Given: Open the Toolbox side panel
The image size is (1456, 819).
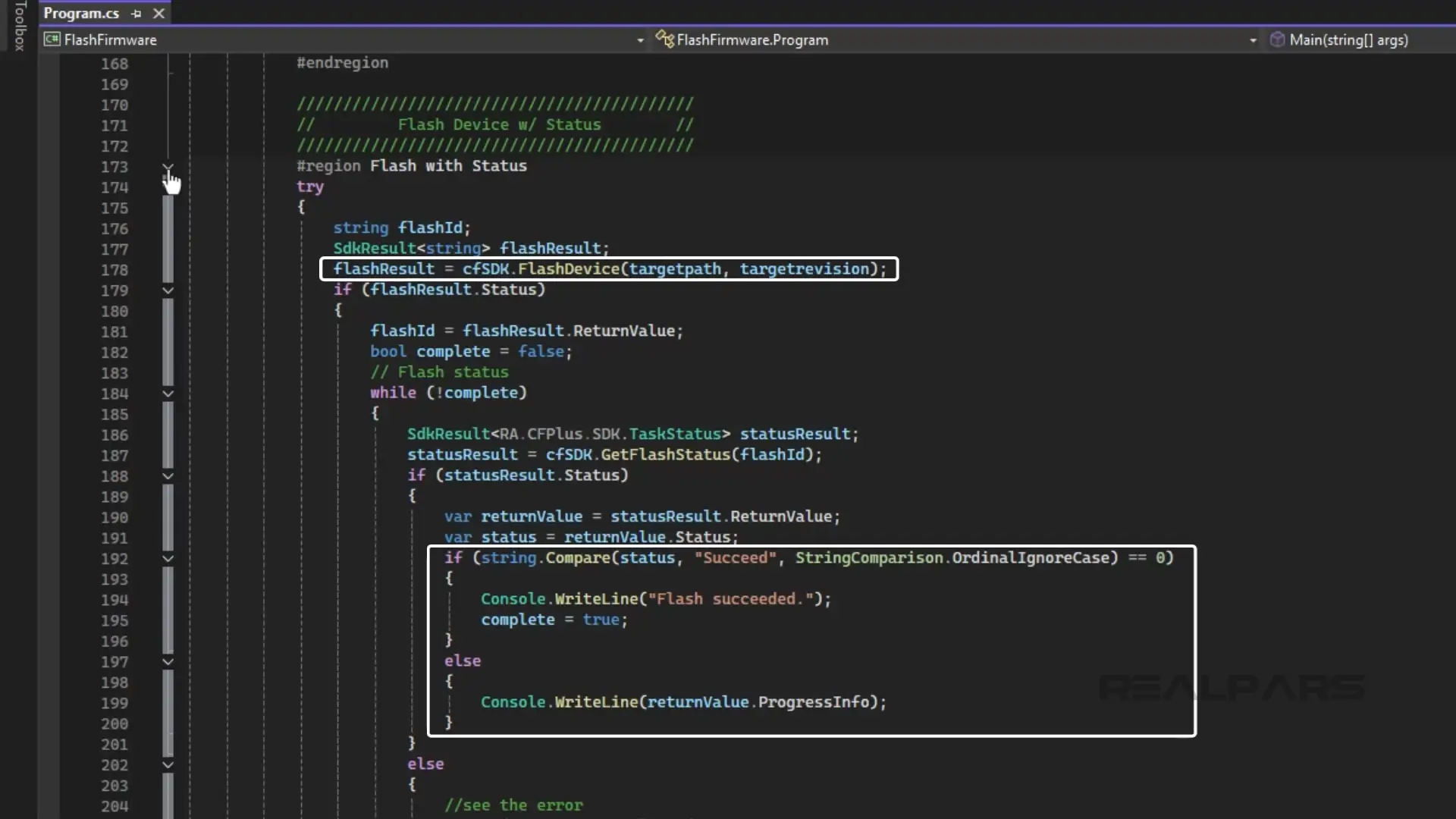Looking at the screenshot, I should click(x=20, y=26).
